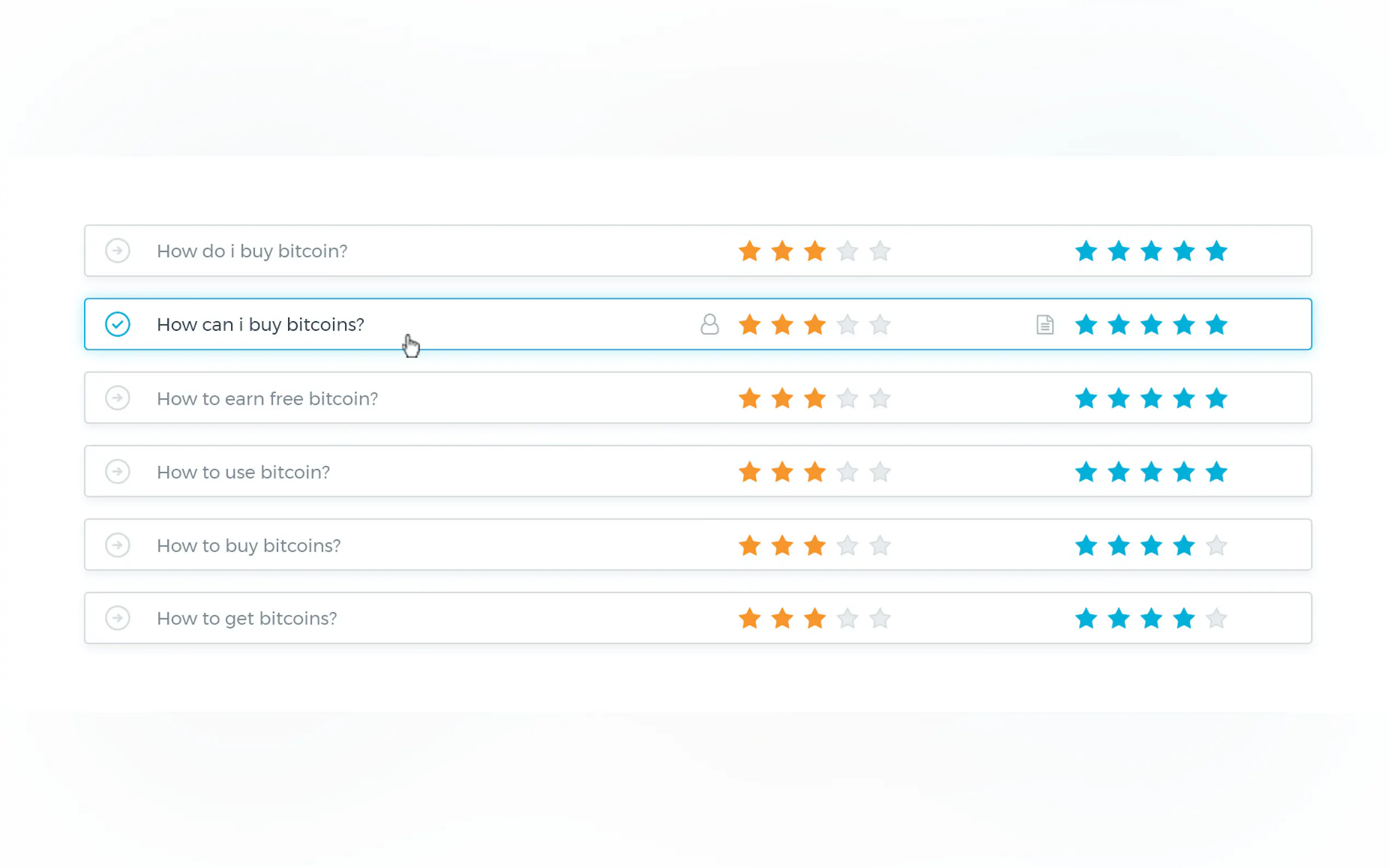Click first orange star for 'How to earn free bitcoin?'
The width and height of the screenshot is (1389, 868).
749,398
